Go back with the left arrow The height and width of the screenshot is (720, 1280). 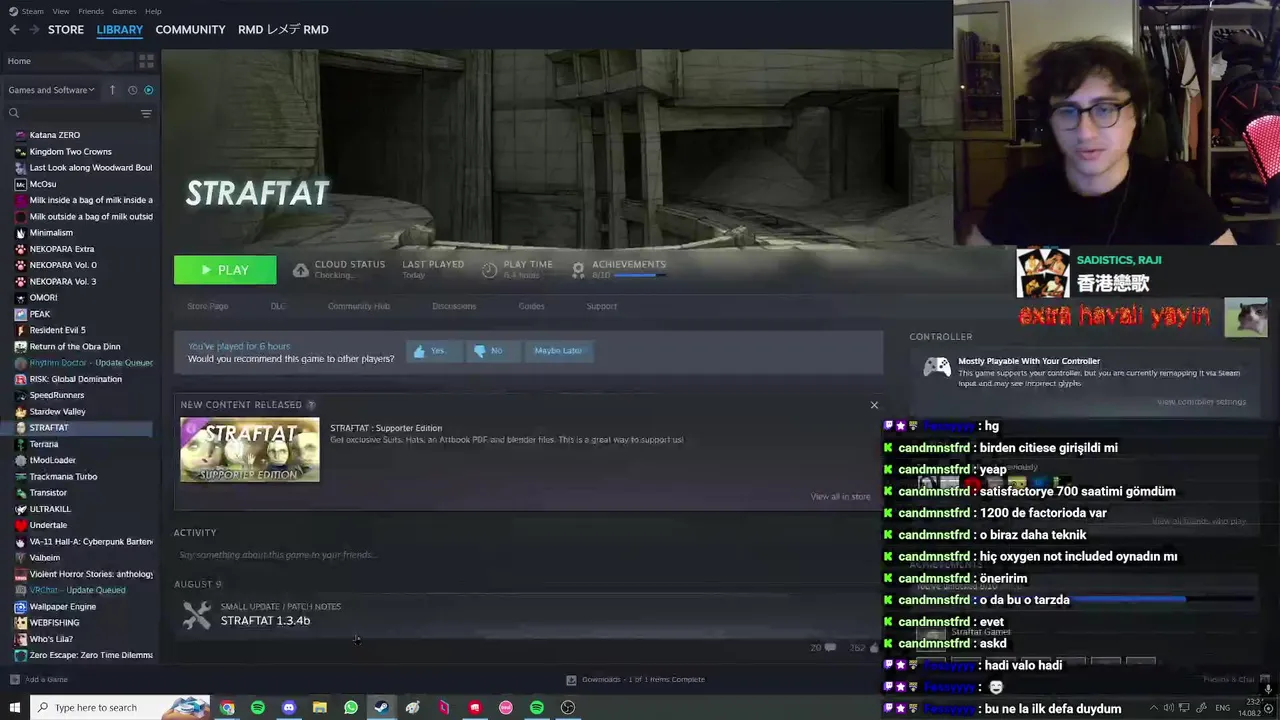14,30
